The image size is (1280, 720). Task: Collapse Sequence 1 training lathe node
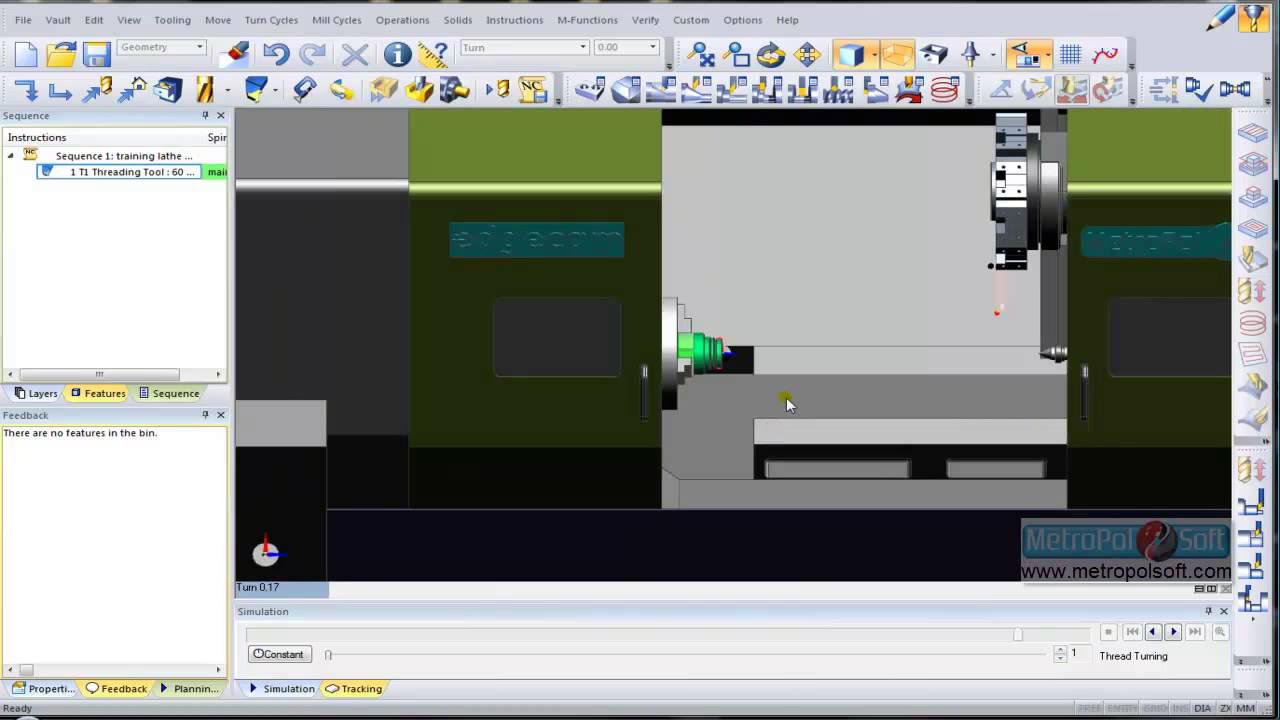click(11, 156)
